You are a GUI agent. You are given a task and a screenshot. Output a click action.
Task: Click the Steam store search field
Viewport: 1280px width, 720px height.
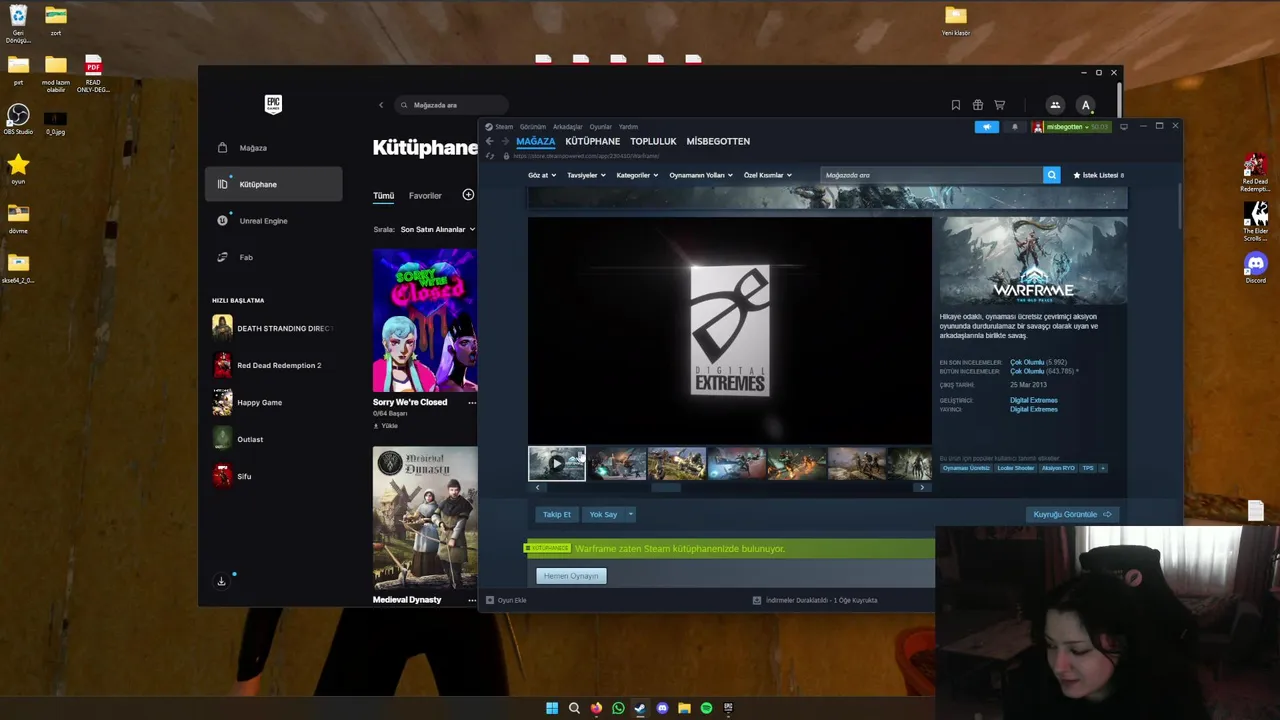(x=931, y=175)
